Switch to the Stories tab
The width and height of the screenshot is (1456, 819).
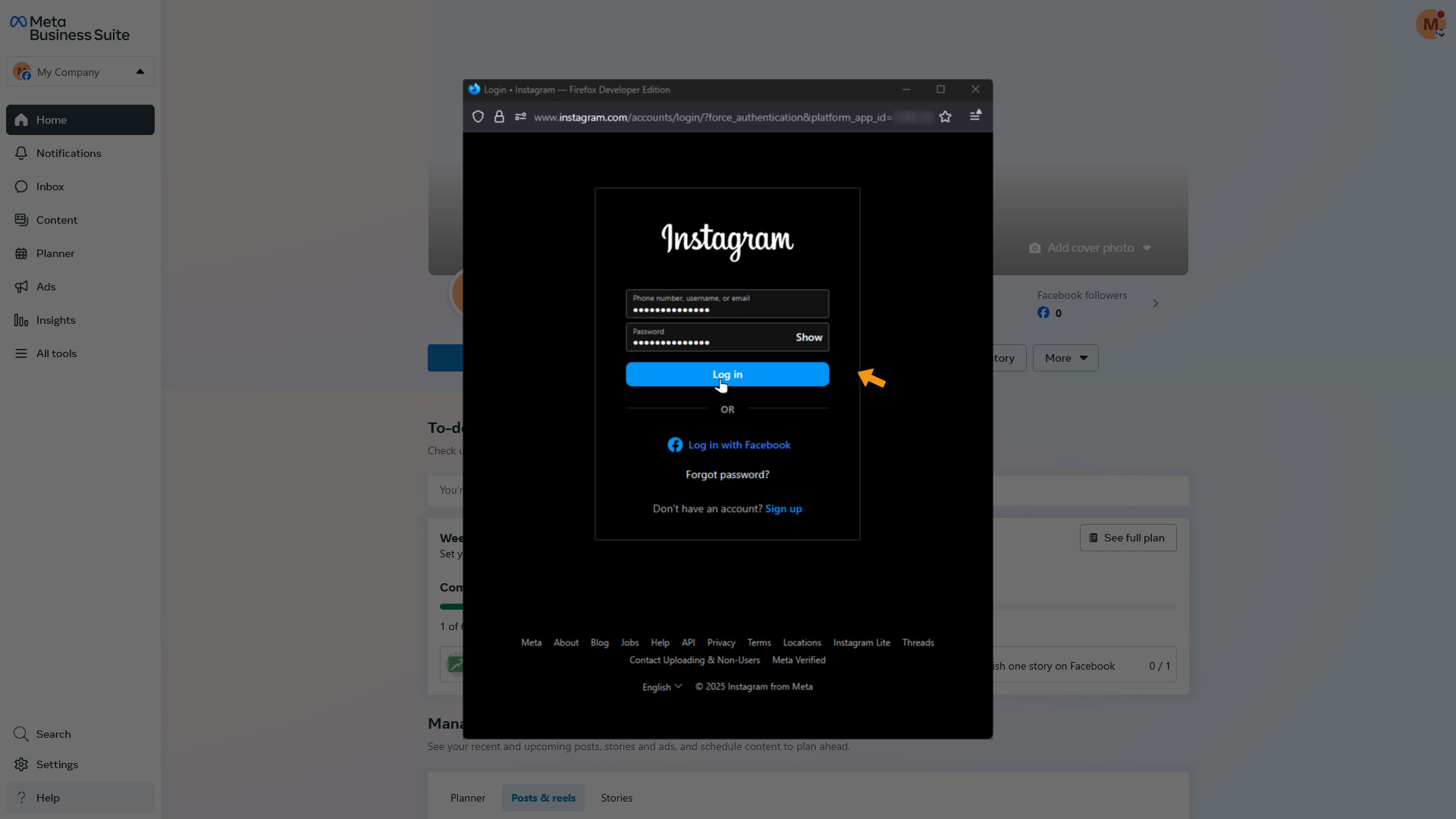point(617,798)
